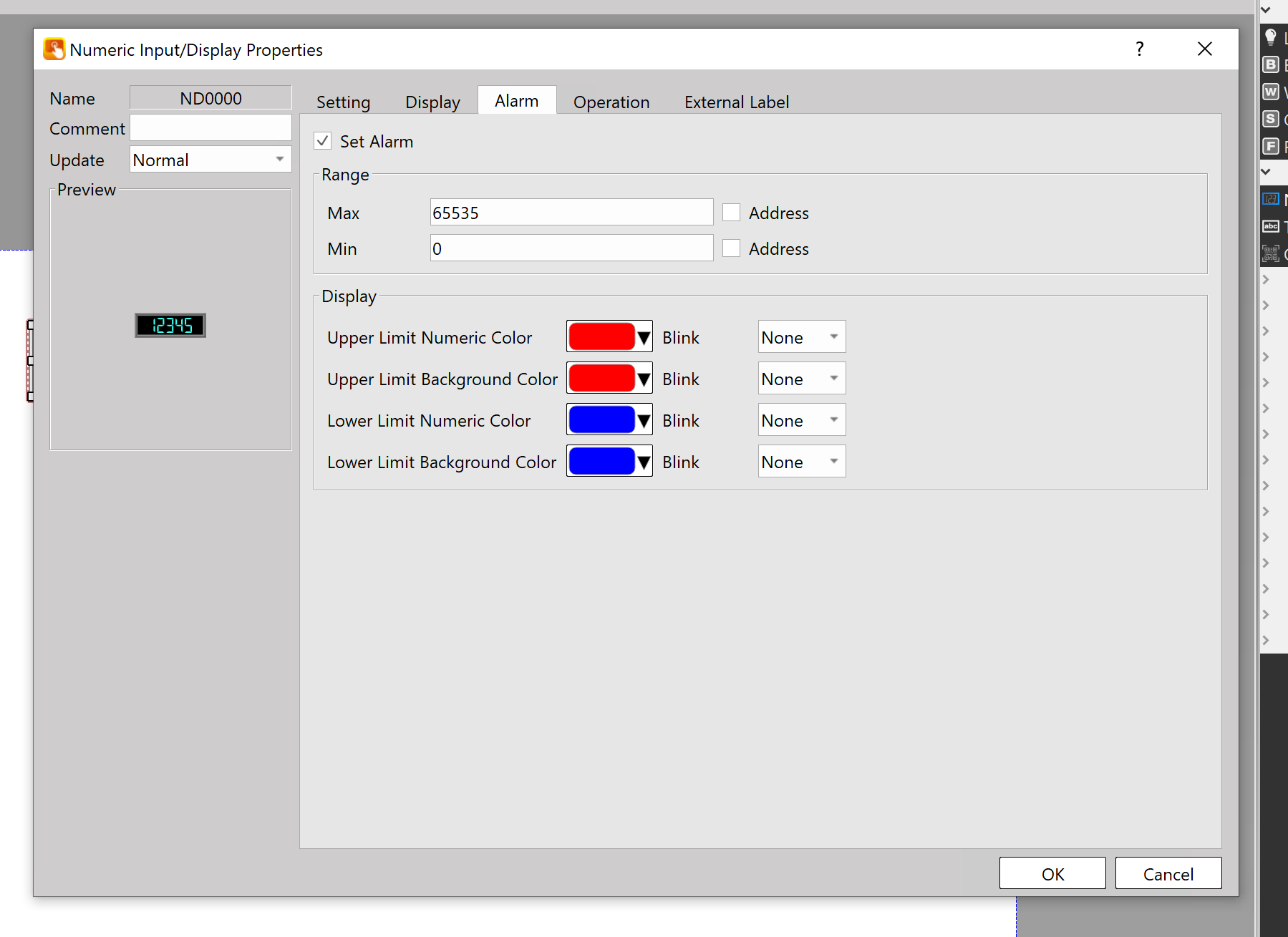Viewport: 1288px width, 937px height.
Task: Click the Cancel button
Action: click(1168, 873)
